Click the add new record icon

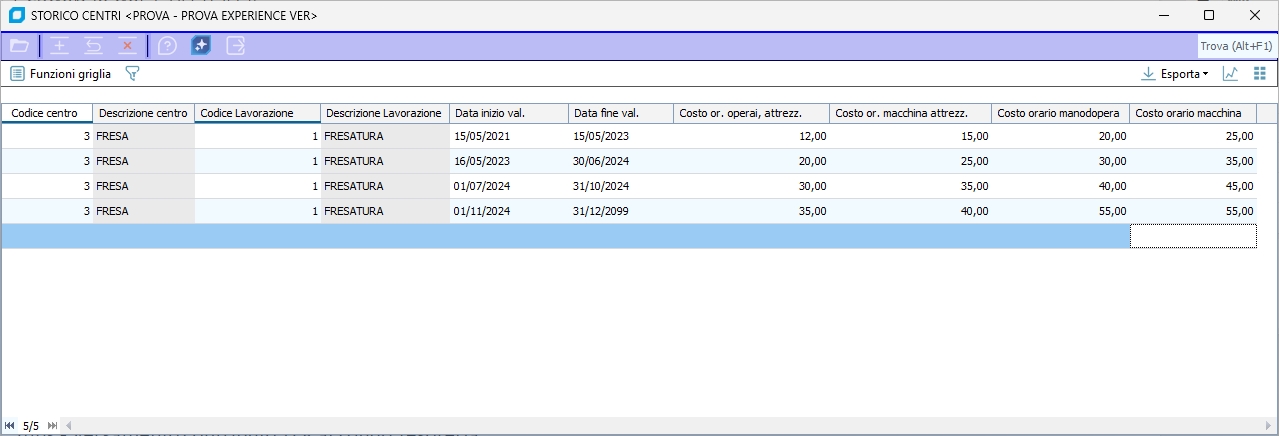tap(60, 46)
